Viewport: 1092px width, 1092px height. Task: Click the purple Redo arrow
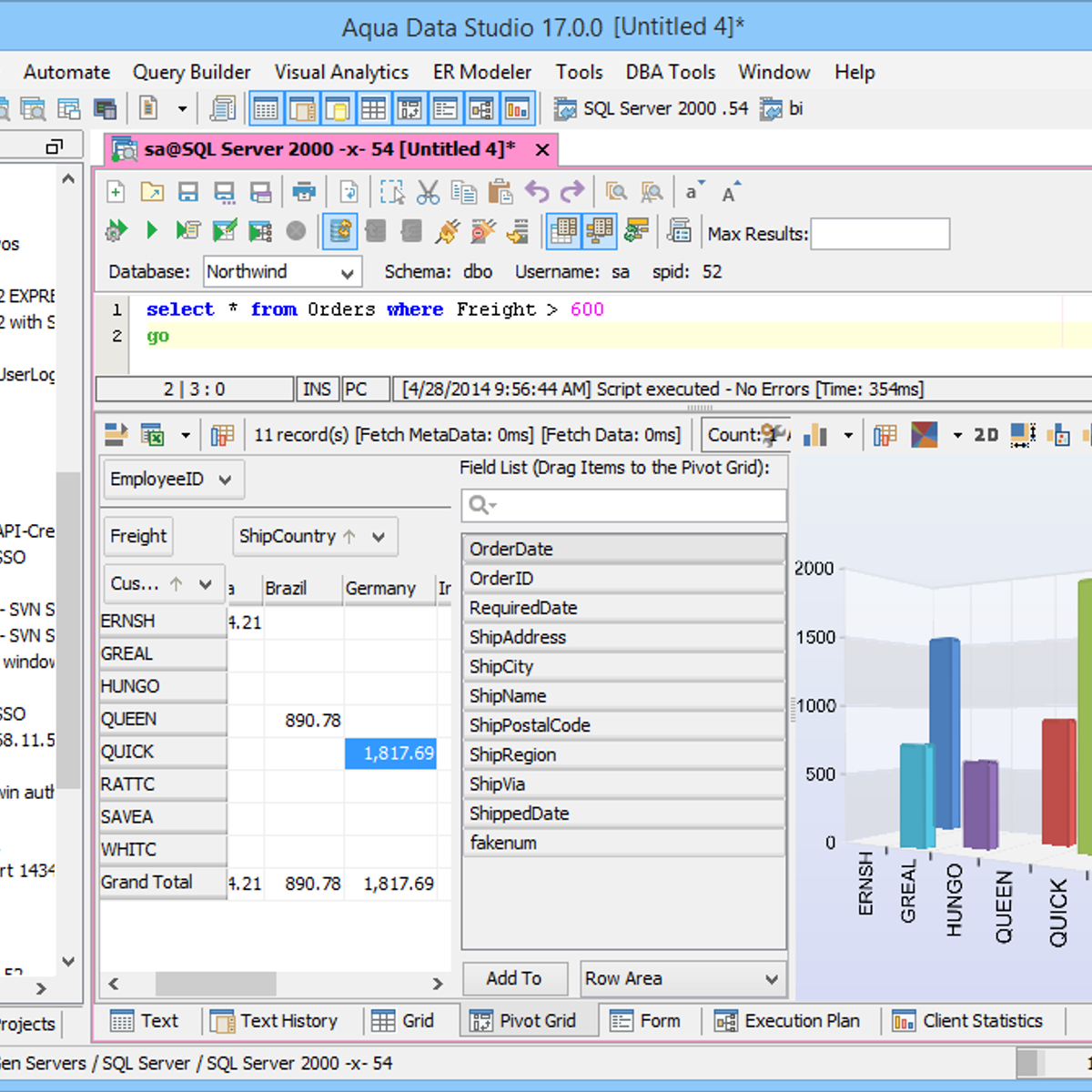coord(572,192)
